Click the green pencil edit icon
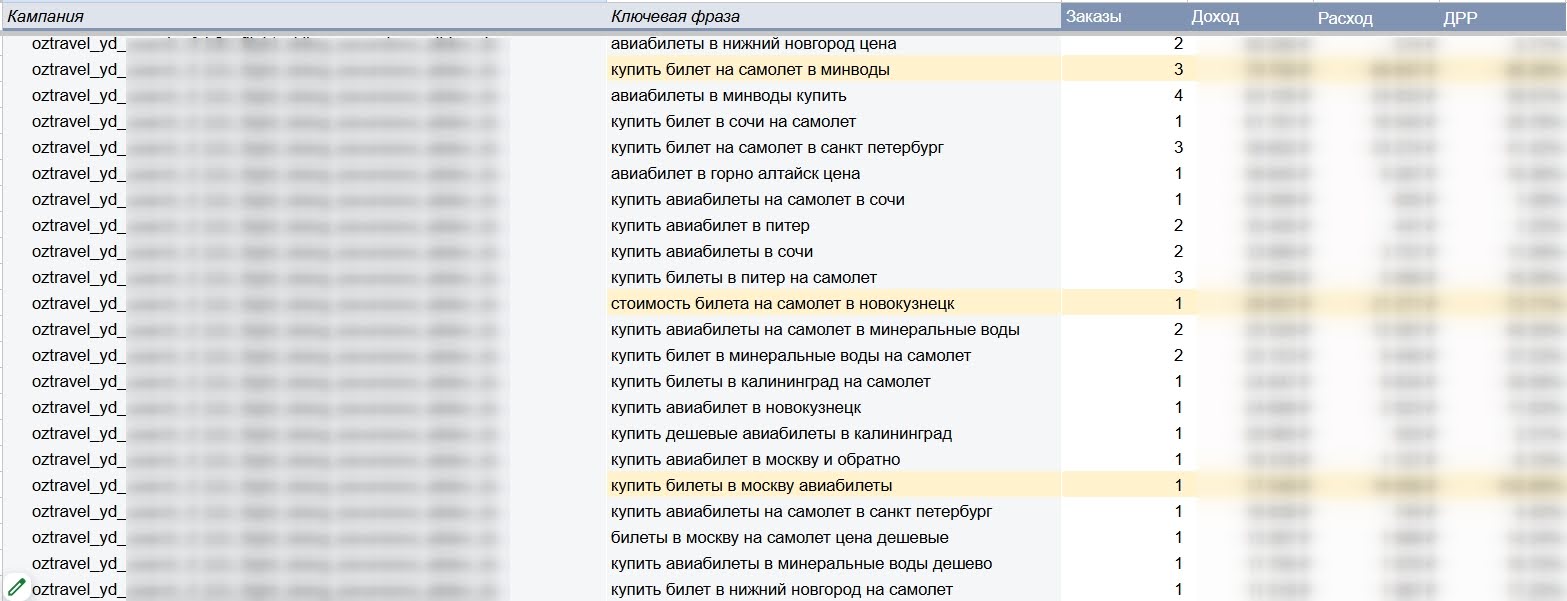Image resolution: width=1567 pixels, height=601 pixels. pos(16,587)
